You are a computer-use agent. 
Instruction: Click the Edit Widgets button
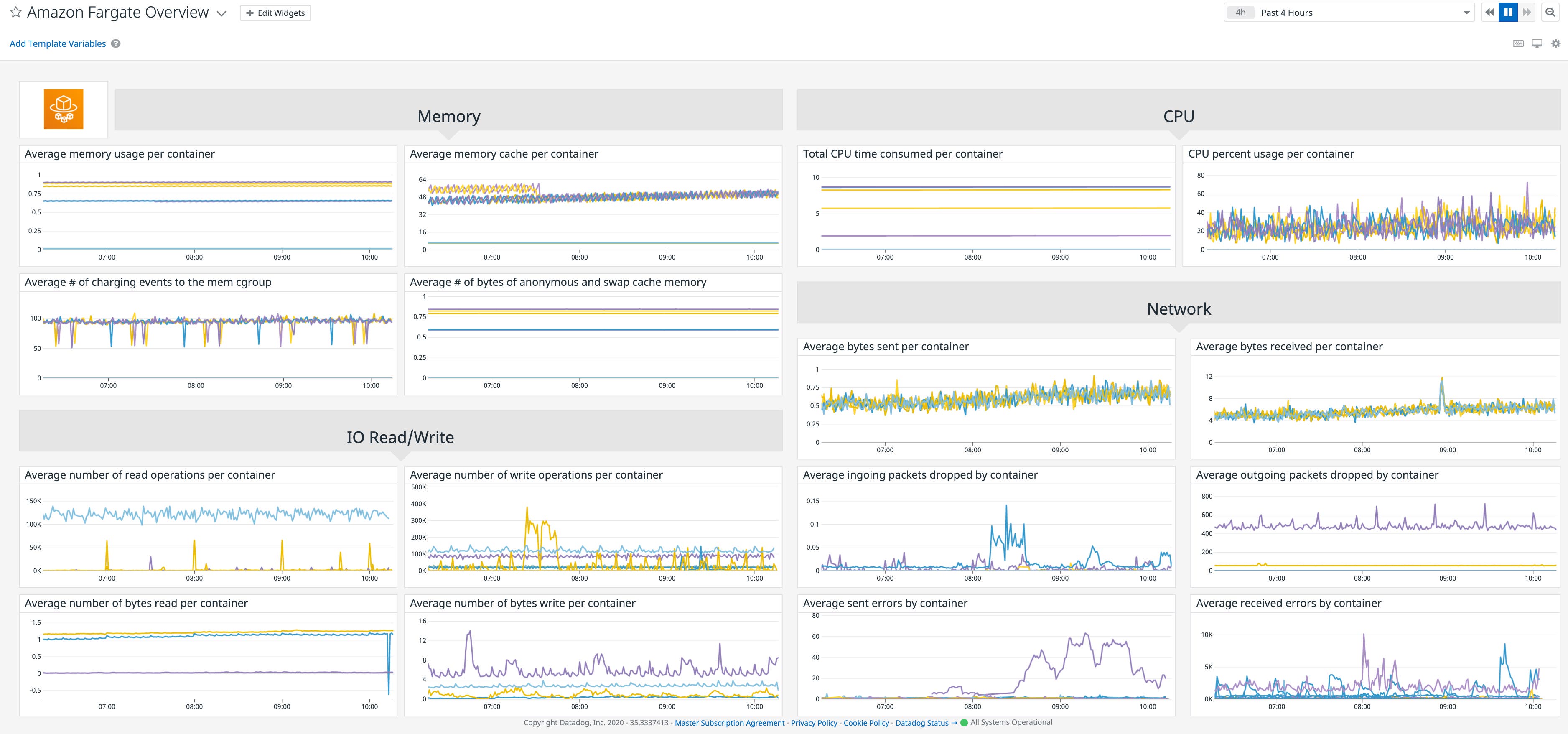pyautogui.click(x=275, y=12)
